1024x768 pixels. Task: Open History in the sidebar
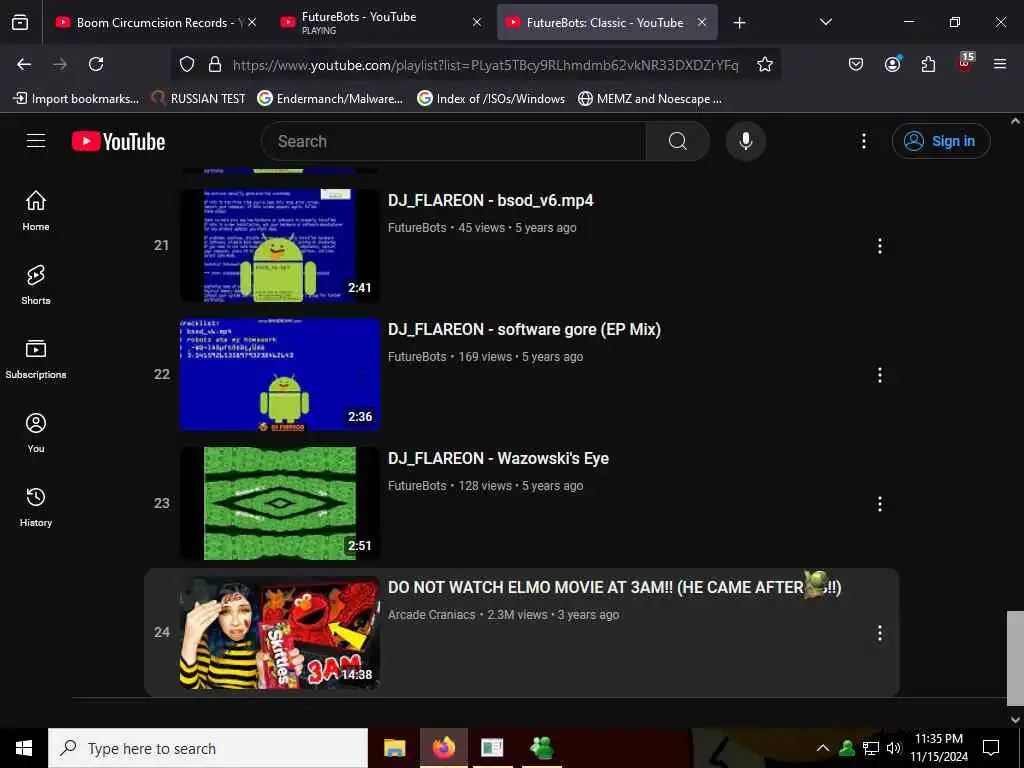coord(36,507)
